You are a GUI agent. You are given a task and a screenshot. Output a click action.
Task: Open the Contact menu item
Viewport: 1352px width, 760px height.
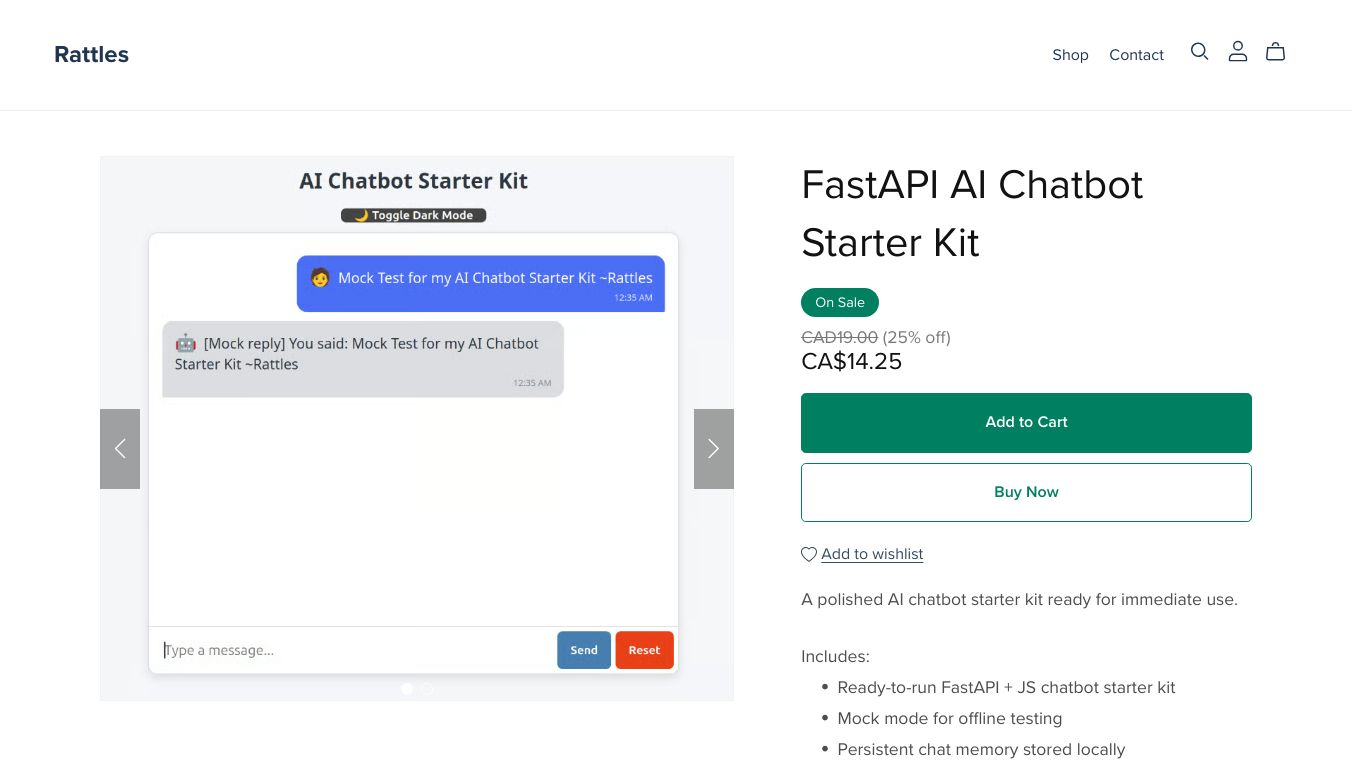click(x=1136, y=55)
